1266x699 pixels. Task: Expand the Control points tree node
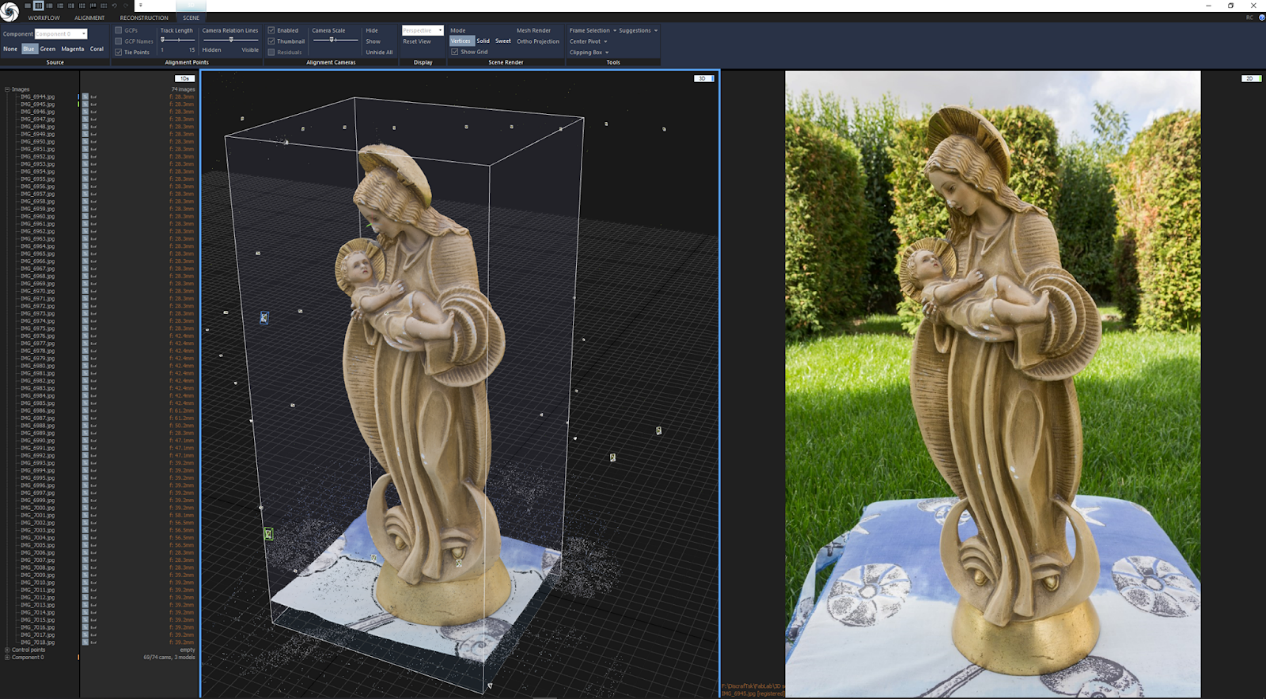pos(7,650)
